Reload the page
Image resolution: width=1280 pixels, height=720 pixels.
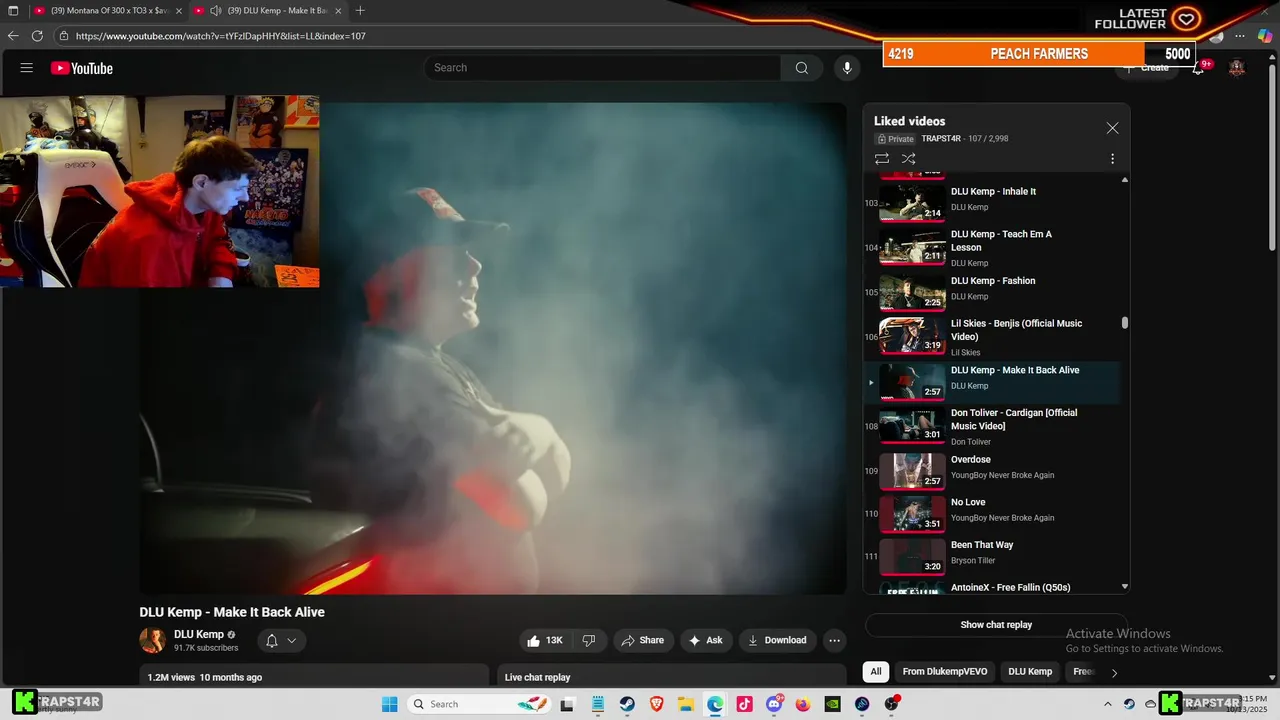coord(37,36)
